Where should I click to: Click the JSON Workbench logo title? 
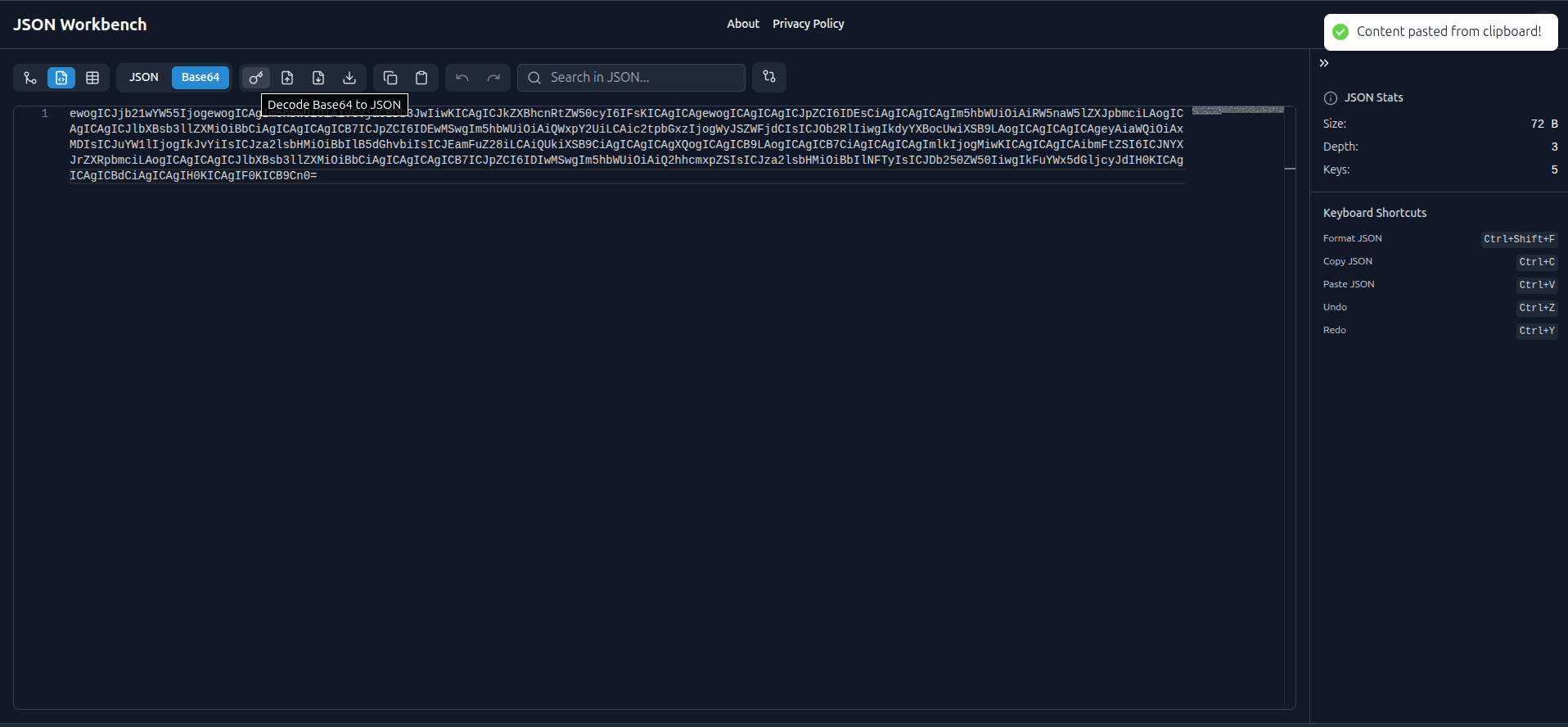(x=80, y=25)
